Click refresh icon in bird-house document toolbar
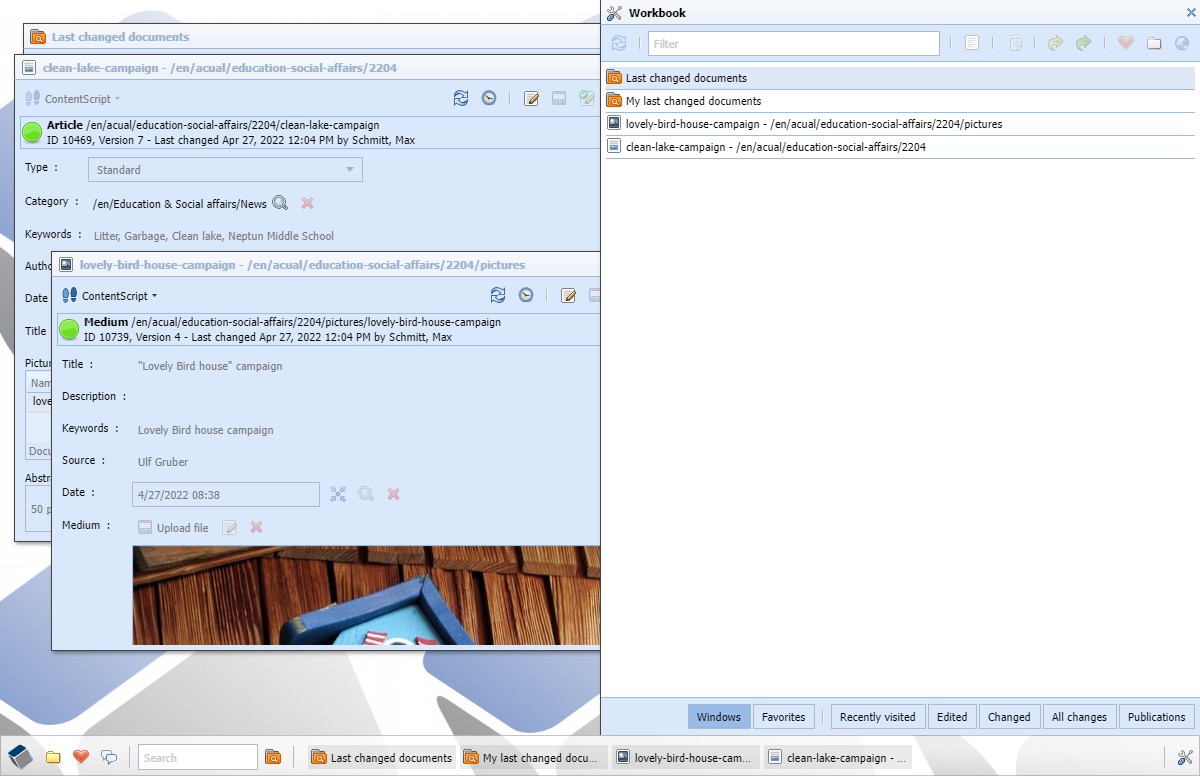The width and height of the screenshot is (1200, 776). 498,295
